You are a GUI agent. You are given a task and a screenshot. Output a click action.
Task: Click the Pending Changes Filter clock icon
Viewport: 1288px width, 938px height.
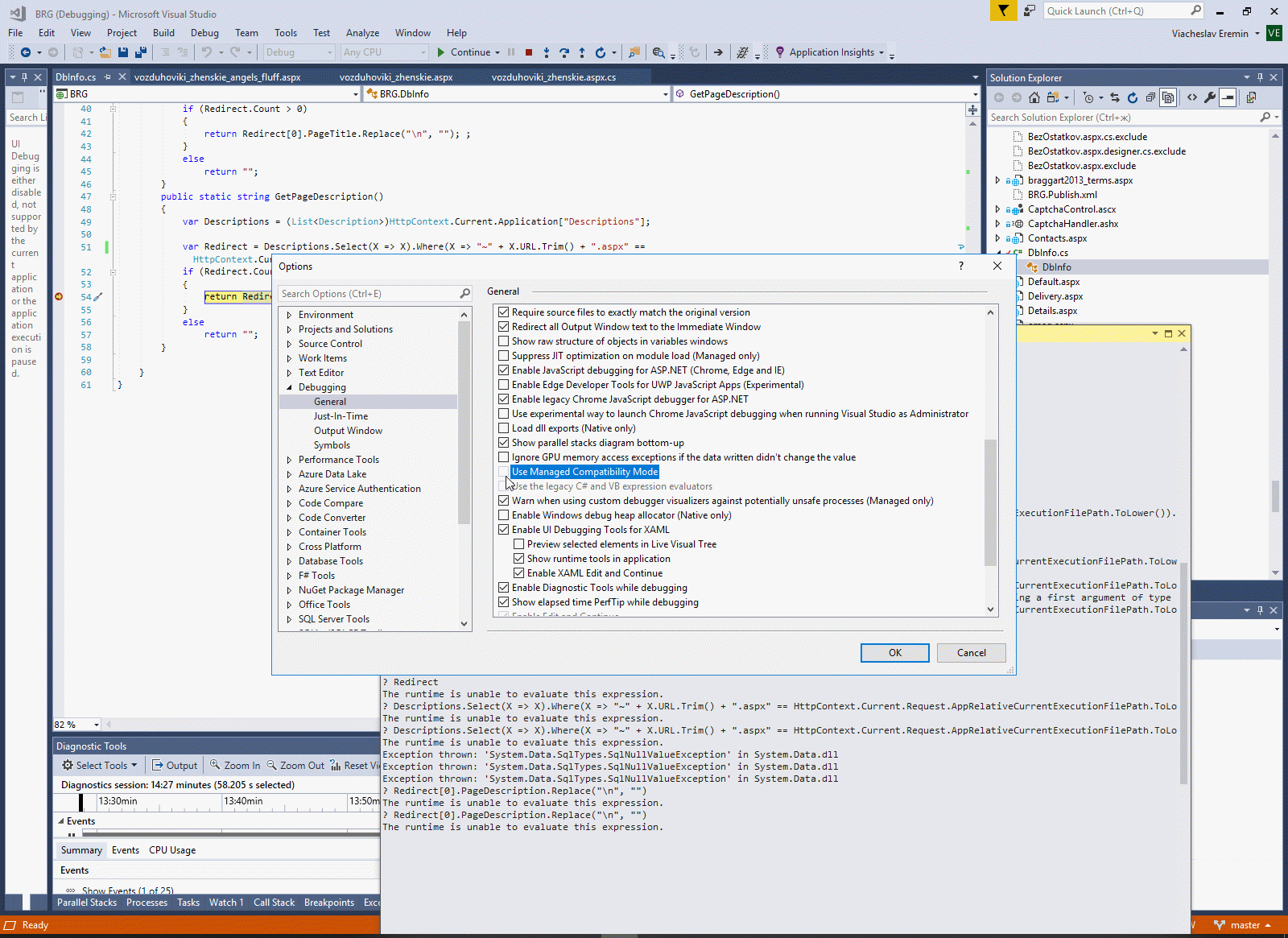click(1088, 97)
